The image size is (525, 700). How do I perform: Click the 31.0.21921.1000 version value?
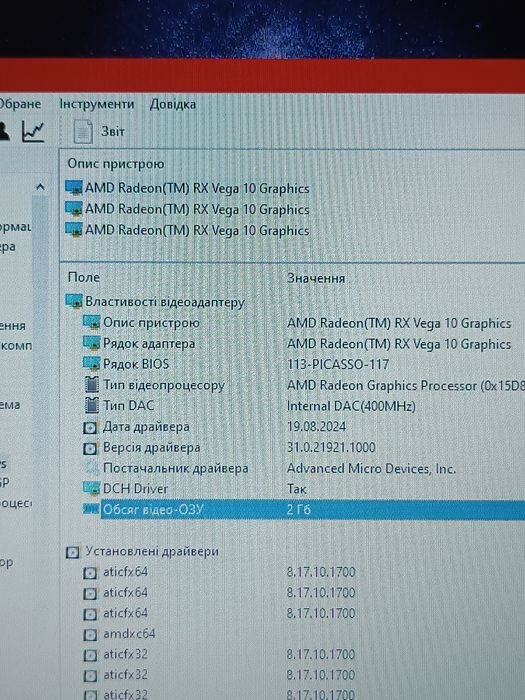(x=331, y=447)
